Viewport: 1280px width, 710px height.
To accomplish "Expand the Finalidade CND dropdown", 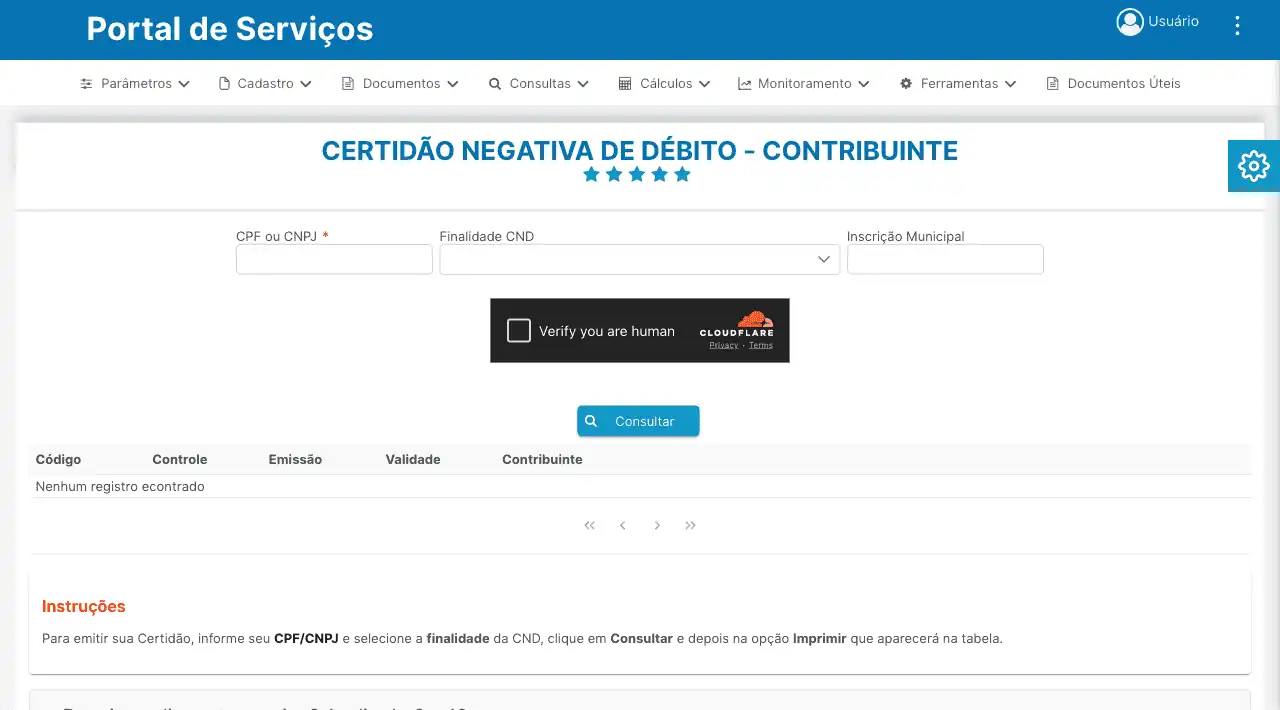I will (x=639, y=260).
